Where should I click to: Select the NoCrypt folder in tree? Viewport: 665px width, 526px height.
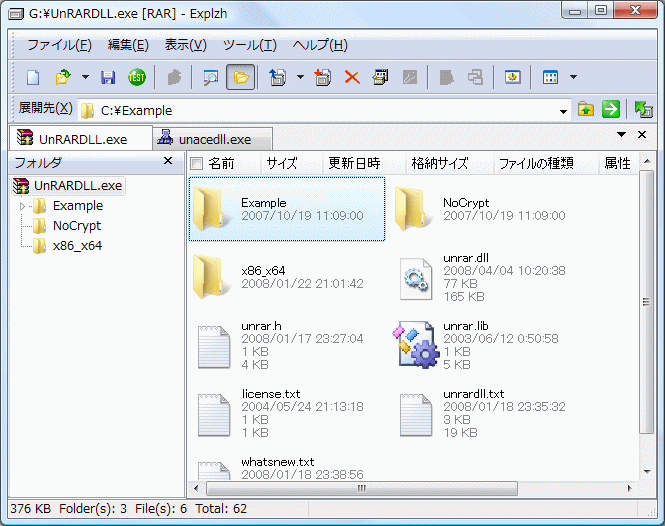tap(76, 226)
